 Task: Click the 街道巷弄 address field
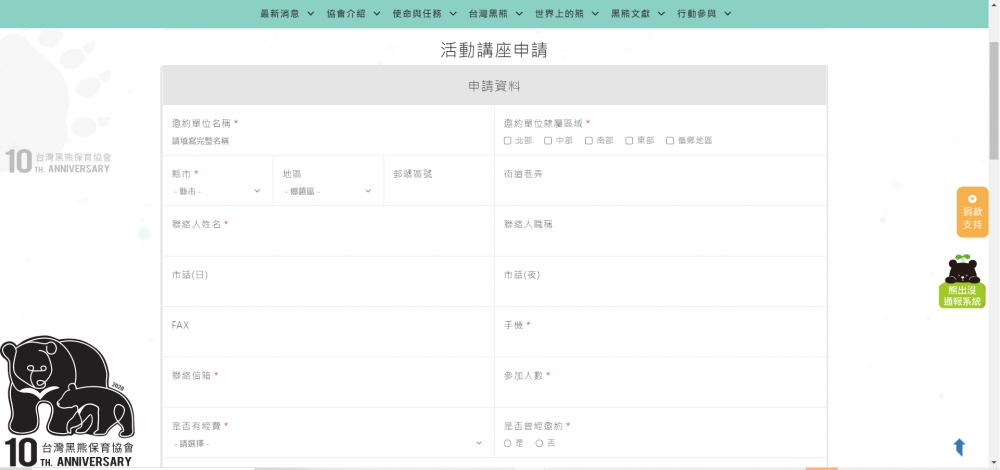click(x=660, y=191)
